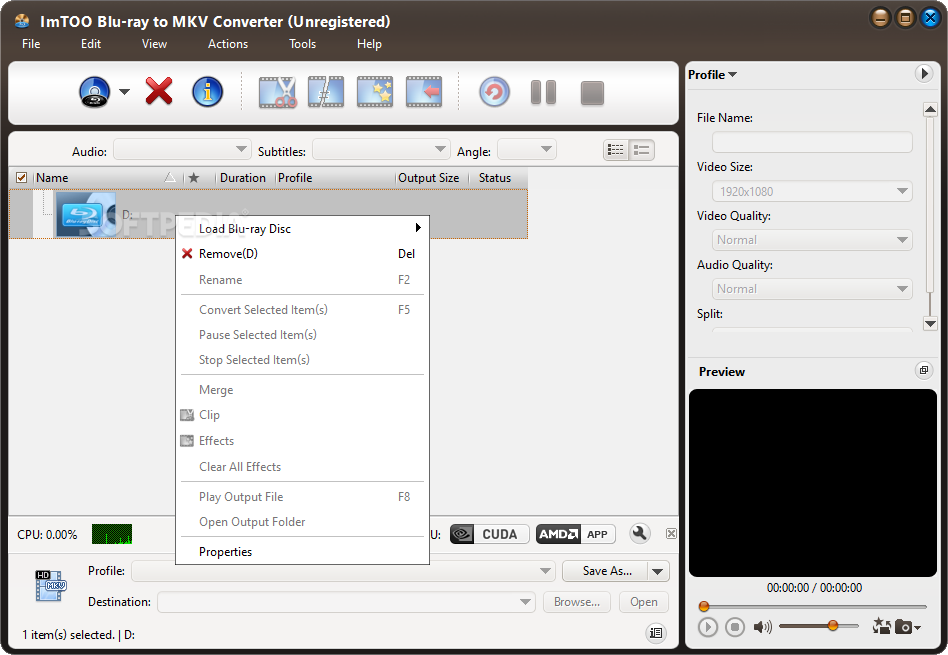Click the CPU usage graph

(x=112, y=534)
